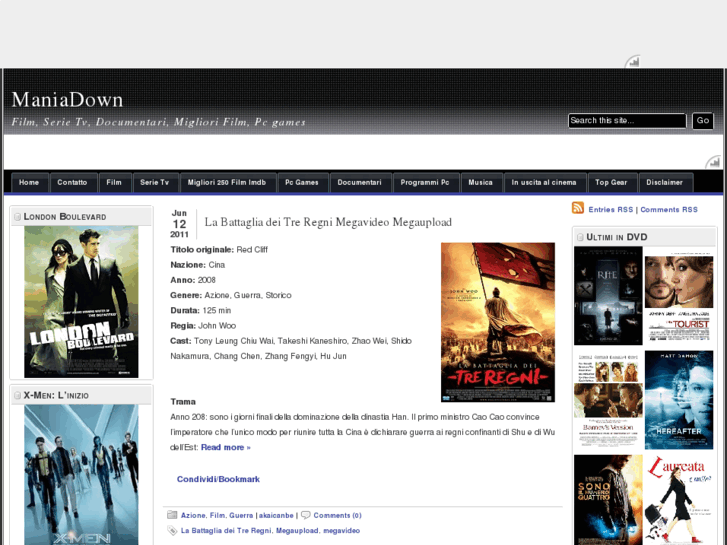Open the Pc Games section
This screenshot has height=545, width=727.
point(302,182)
